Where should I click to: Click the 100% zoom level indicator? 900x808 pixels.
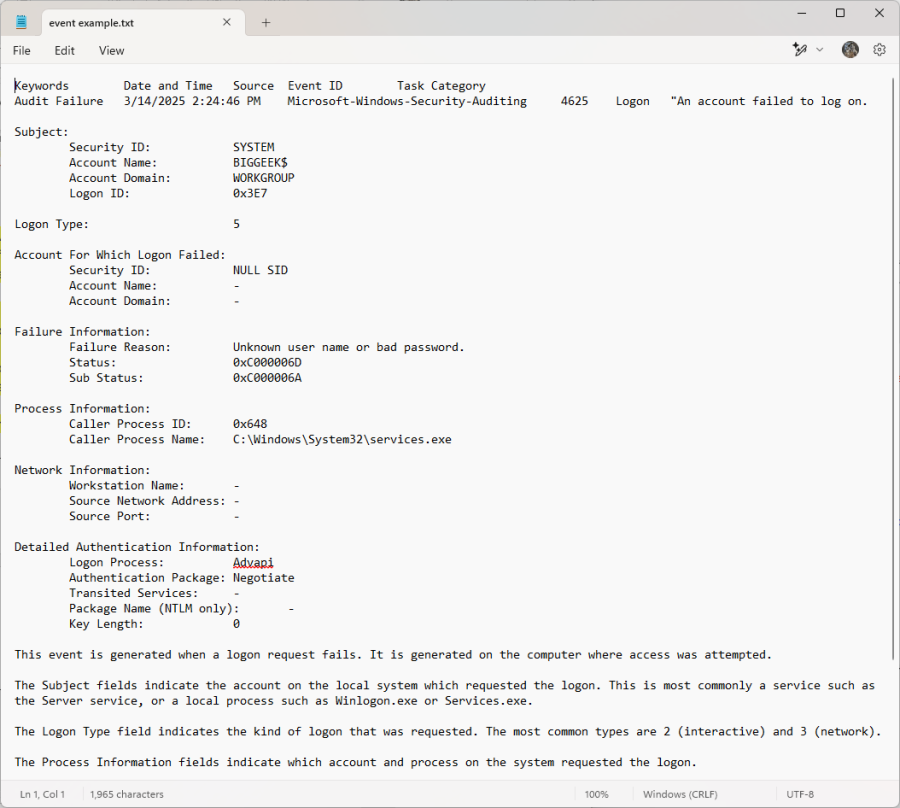[597, 793]
